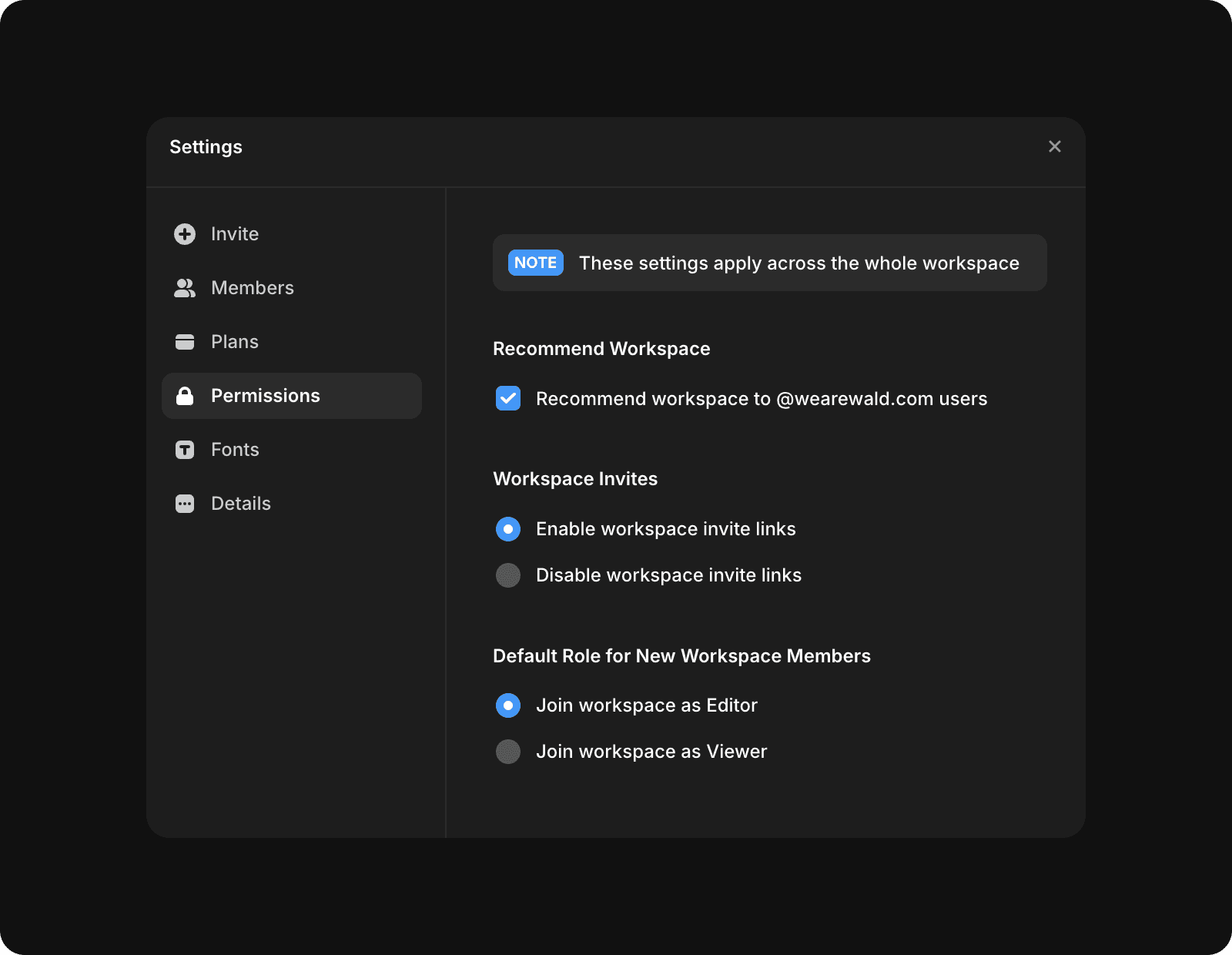Open the Invite settings text label
1232x955 pixels.
pyautogui.click(x=235, y=234)
